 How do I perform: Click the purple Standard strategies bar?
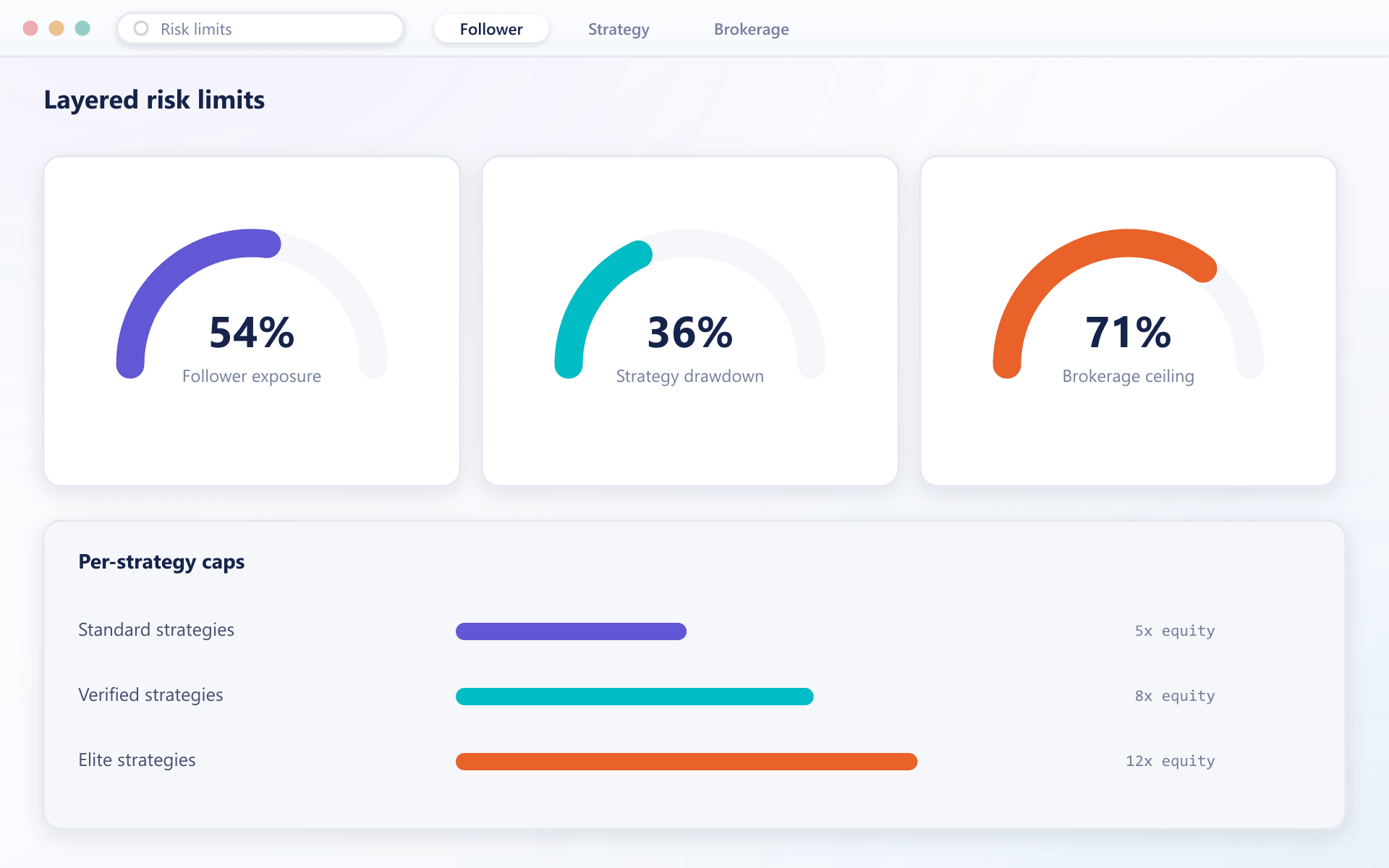(x=571, y=631)
